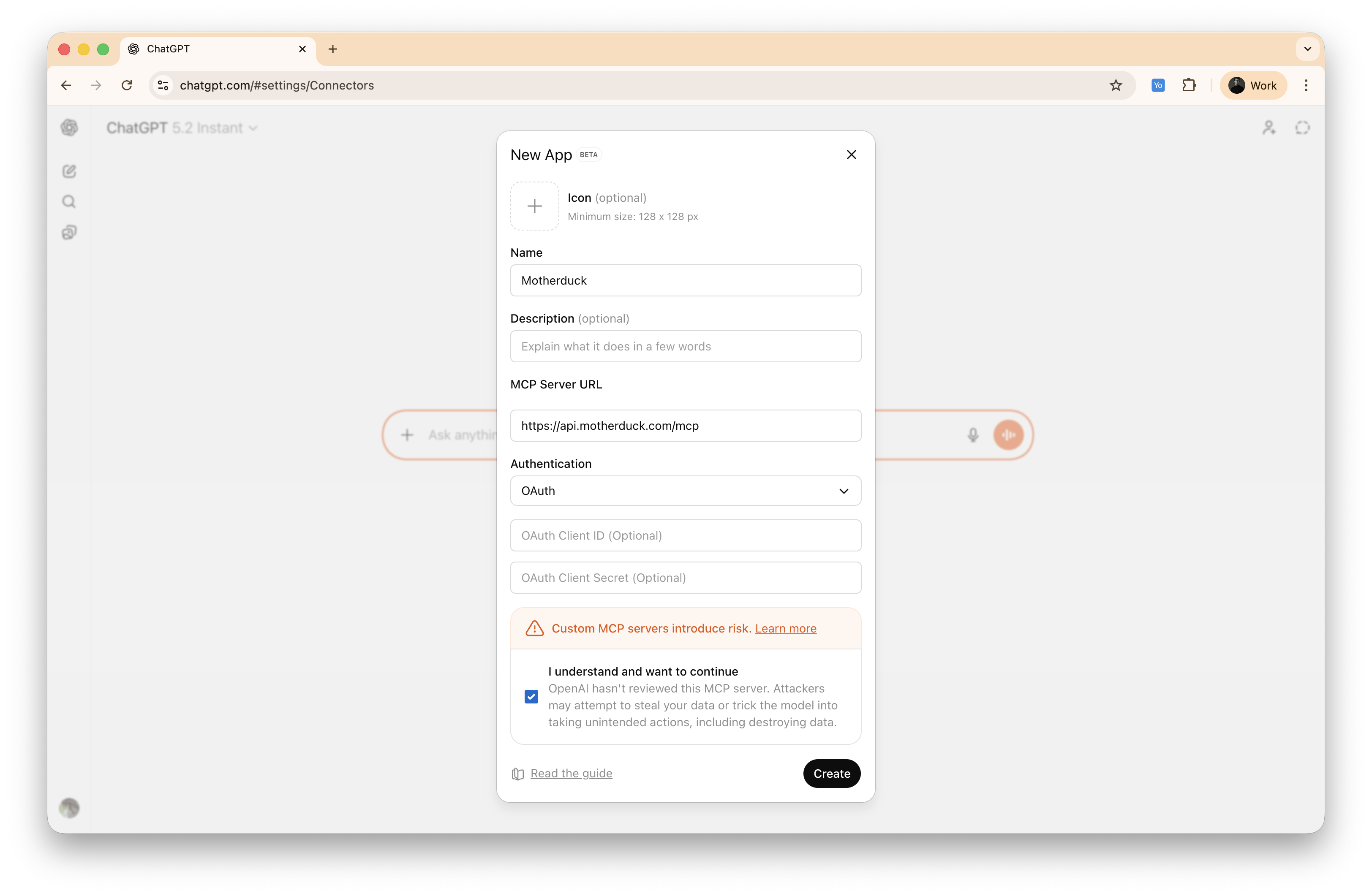1372x896 pixels.
Task: Click the bookmark star in the address bar
Action: tap(1116, 85)
